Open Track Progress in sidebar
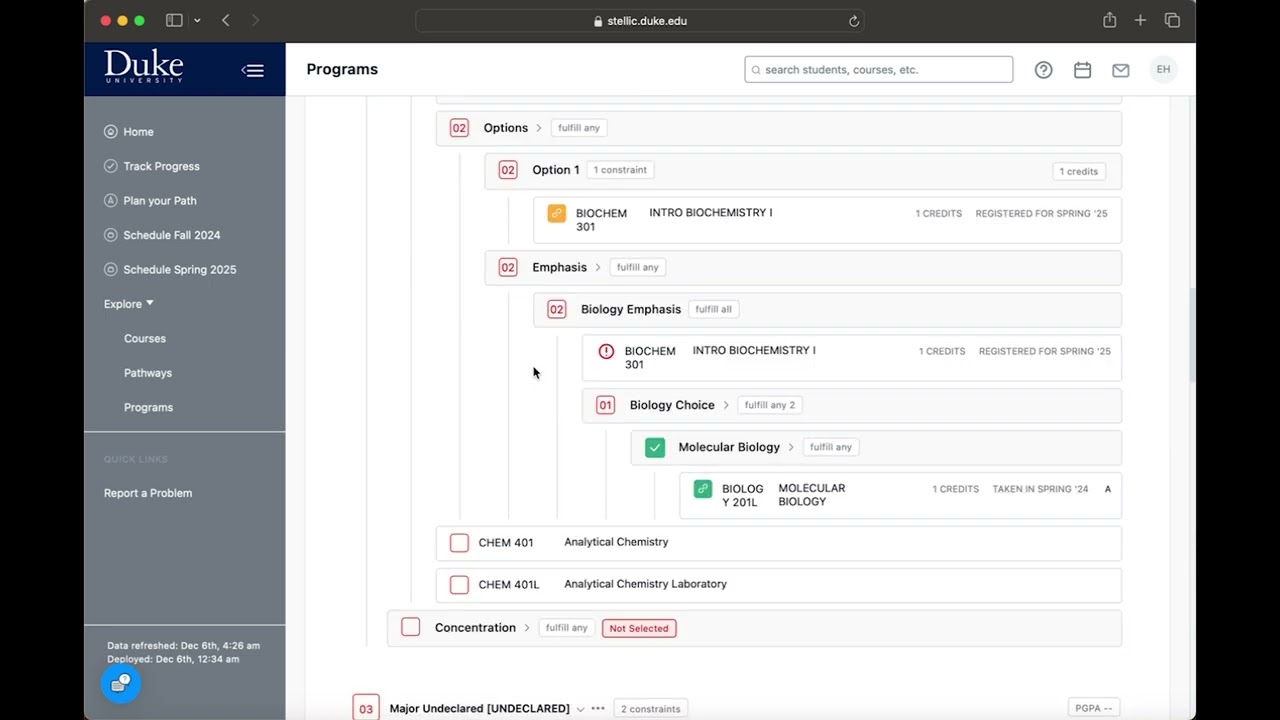Image resolution: width=1280 pixels, height=720 pixels. pyautogui.click(x=161, y=166)
